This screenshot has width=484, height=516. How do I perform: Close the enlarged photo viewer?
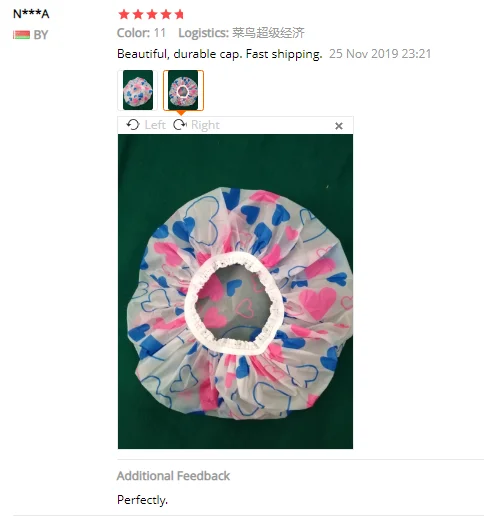(x=339, y=126)
